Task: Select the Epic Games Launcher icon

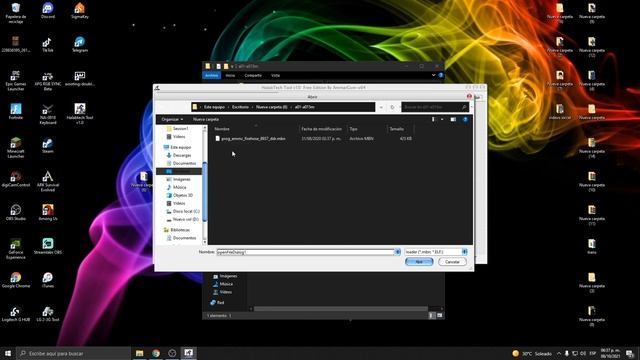Action: coord(16,80)
